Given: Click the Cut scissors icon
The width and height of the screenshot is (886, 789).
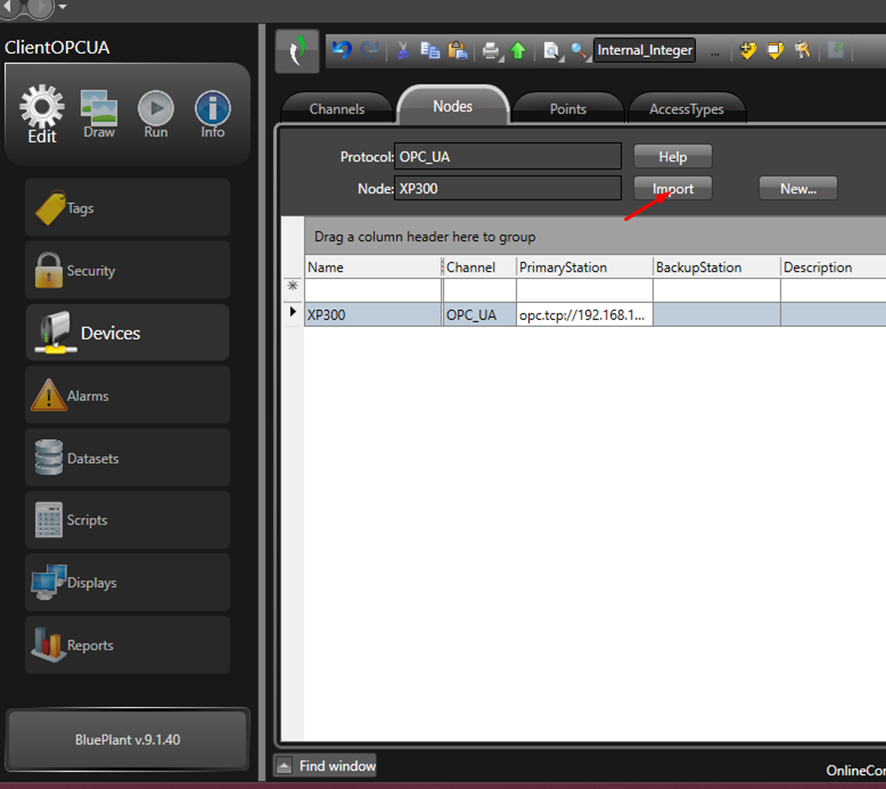Looking at the screenshot, I should (402, 50).
